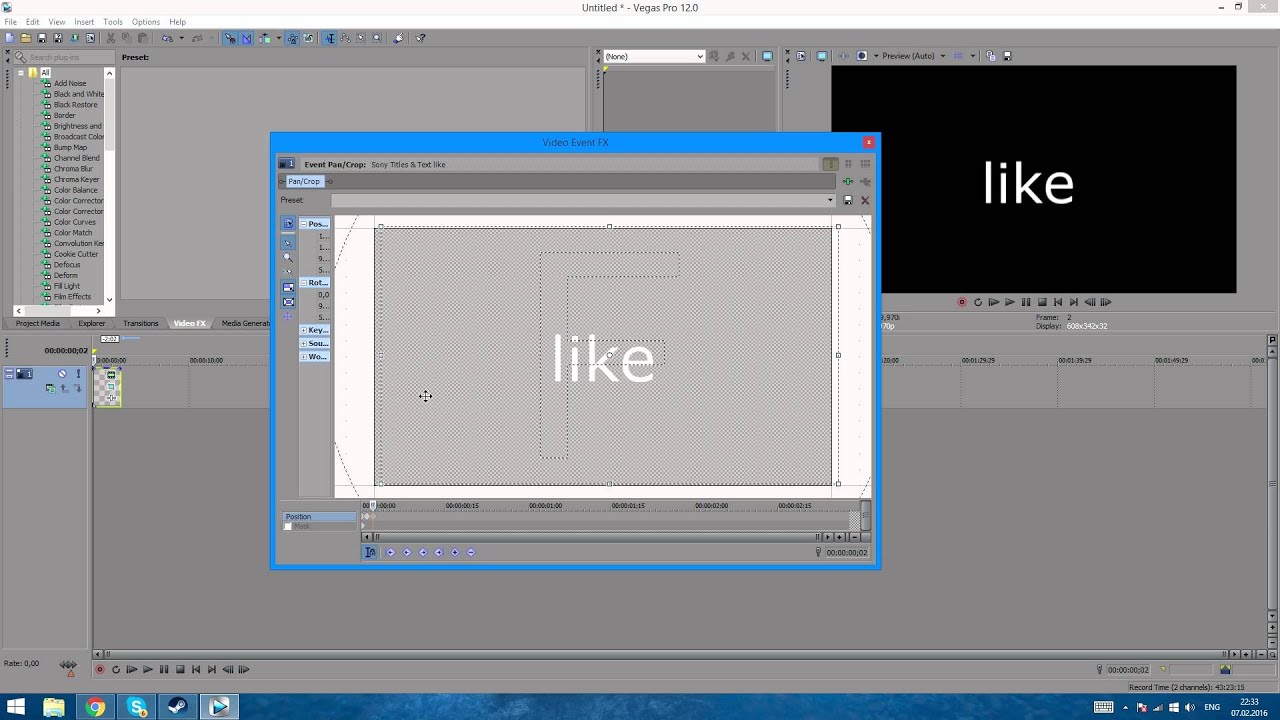
Task: Toggle Sync Cursor in keyframe controller
Action: coord(370,552)
